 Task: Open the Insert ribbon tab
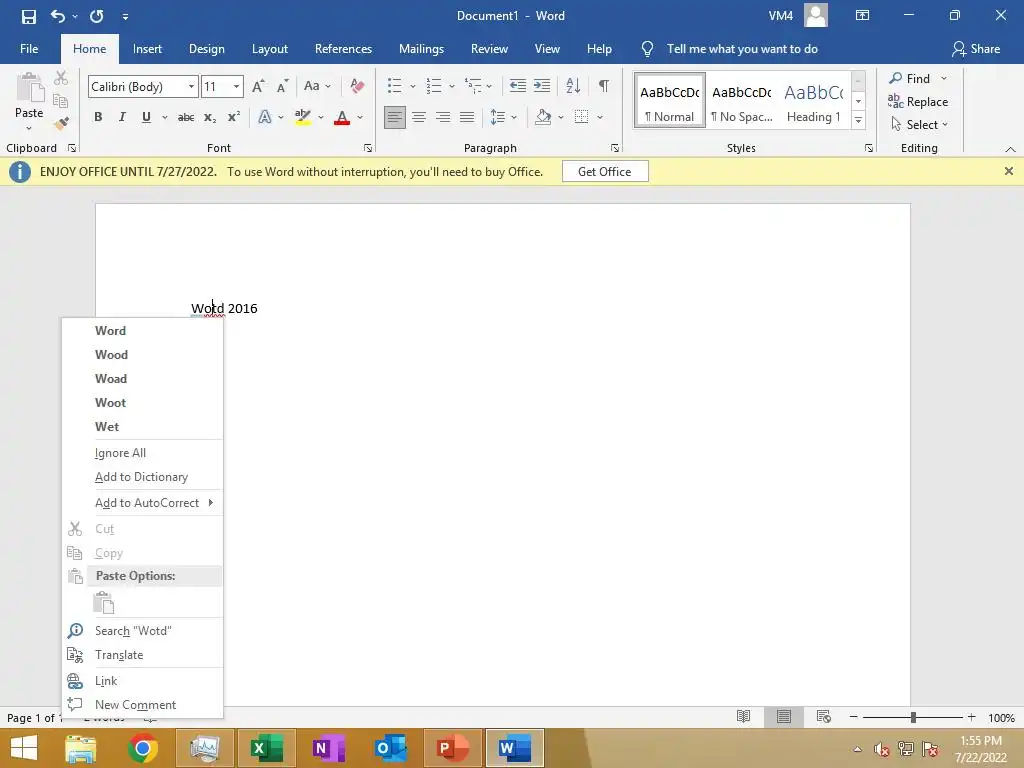coord(147,49)
